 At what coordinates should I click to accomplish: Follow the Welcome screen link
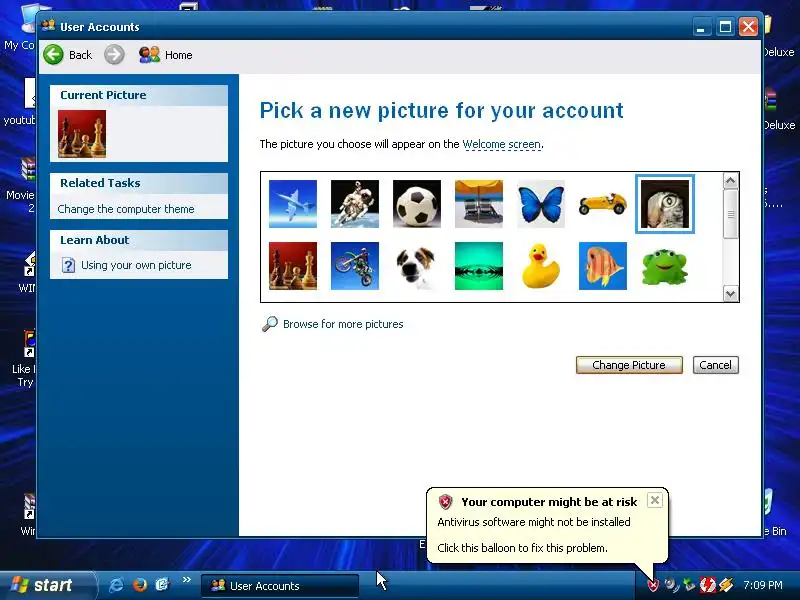point(502,144)
